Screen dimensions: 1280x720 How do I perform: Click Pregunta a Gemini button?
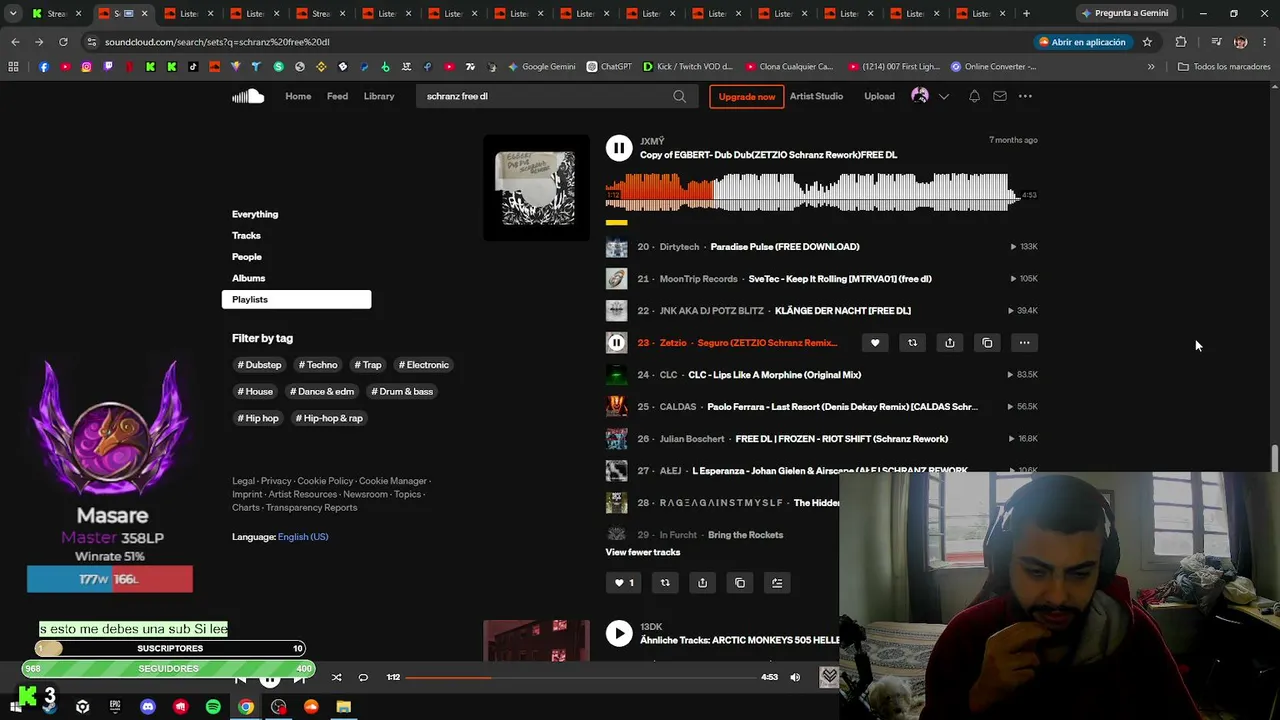click(1124, 13)
